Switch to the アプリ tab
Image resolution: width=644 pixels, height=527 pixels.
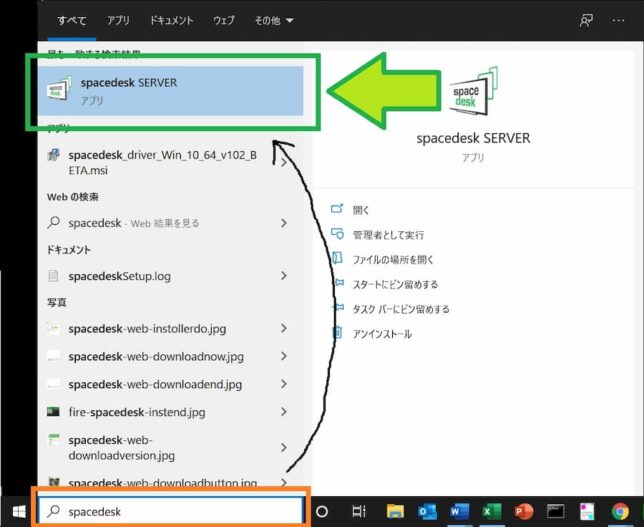tap(118, 20)
